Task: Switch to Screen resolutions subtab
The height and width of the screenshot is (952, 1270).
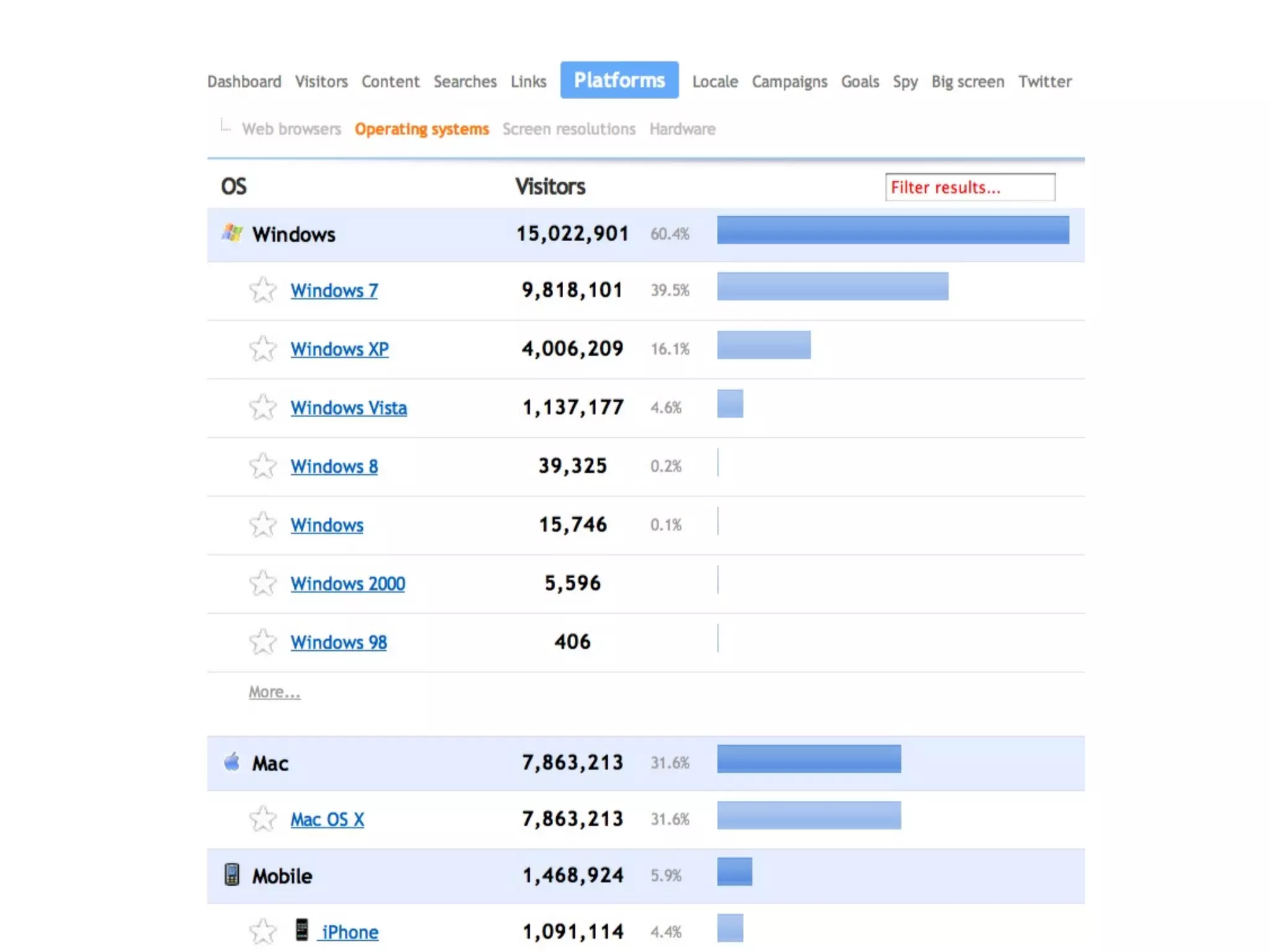Action: coord(569,129)
